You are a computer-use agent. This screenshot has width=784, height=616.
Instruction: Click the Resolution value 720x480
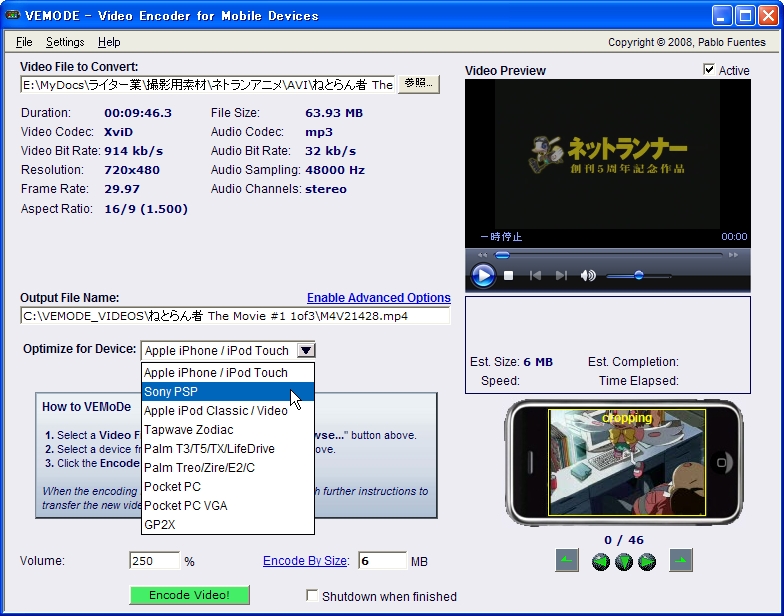click(x=132, y=170)
